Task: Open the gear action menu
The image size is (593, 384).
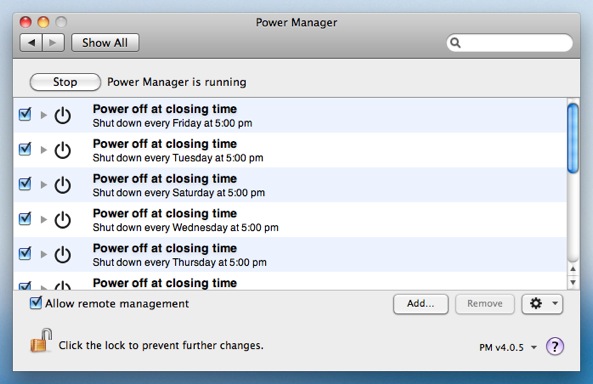Action: pos(542,304)
